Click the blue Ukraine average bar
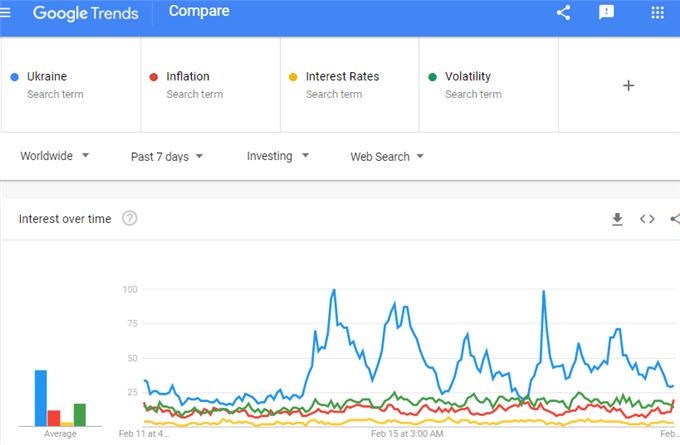Viewport: 680px width, 445px height. pyautogui.click(x=41, y=398)
